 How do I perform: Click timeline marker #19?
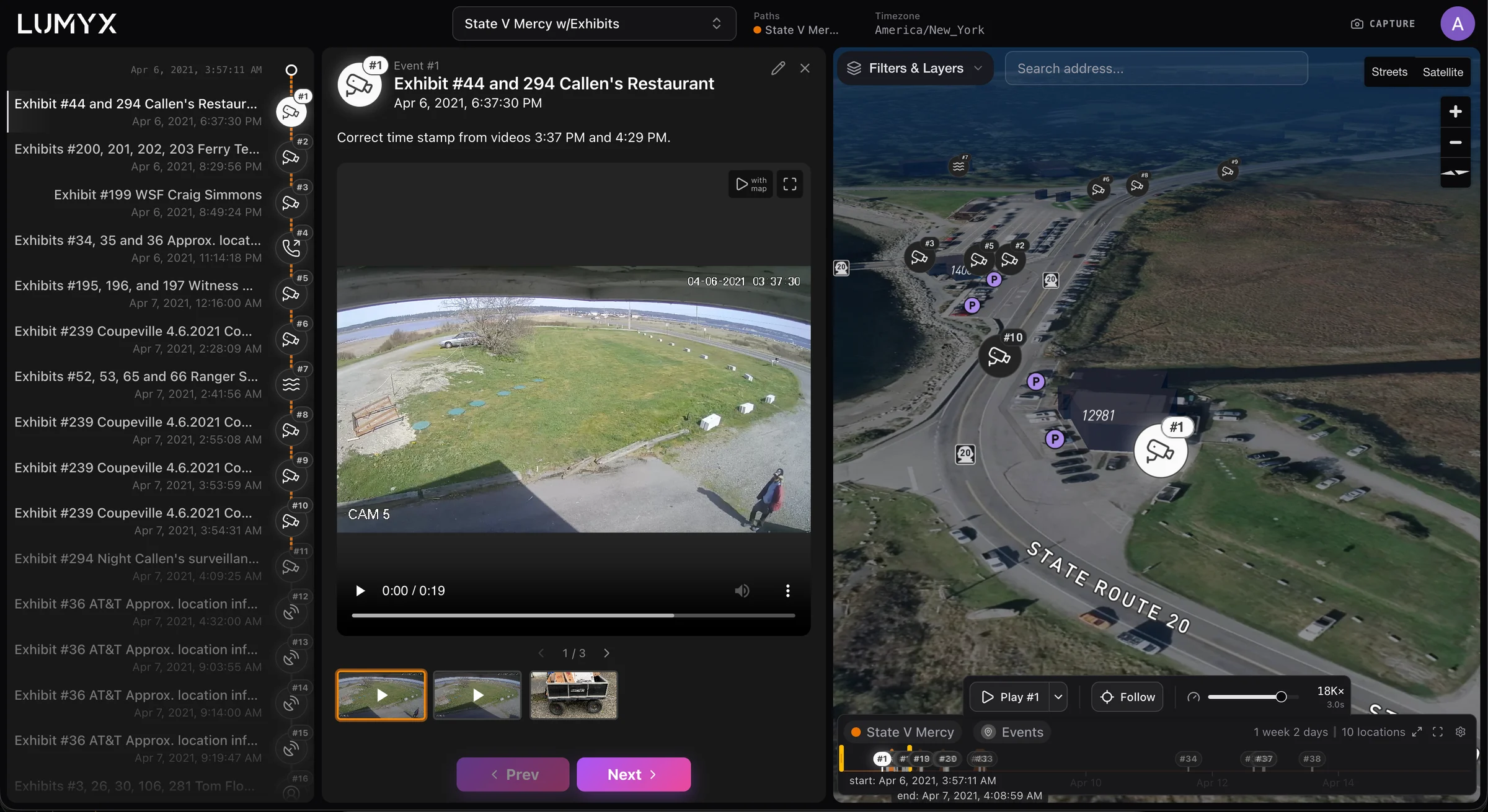(x=921, y=759)
